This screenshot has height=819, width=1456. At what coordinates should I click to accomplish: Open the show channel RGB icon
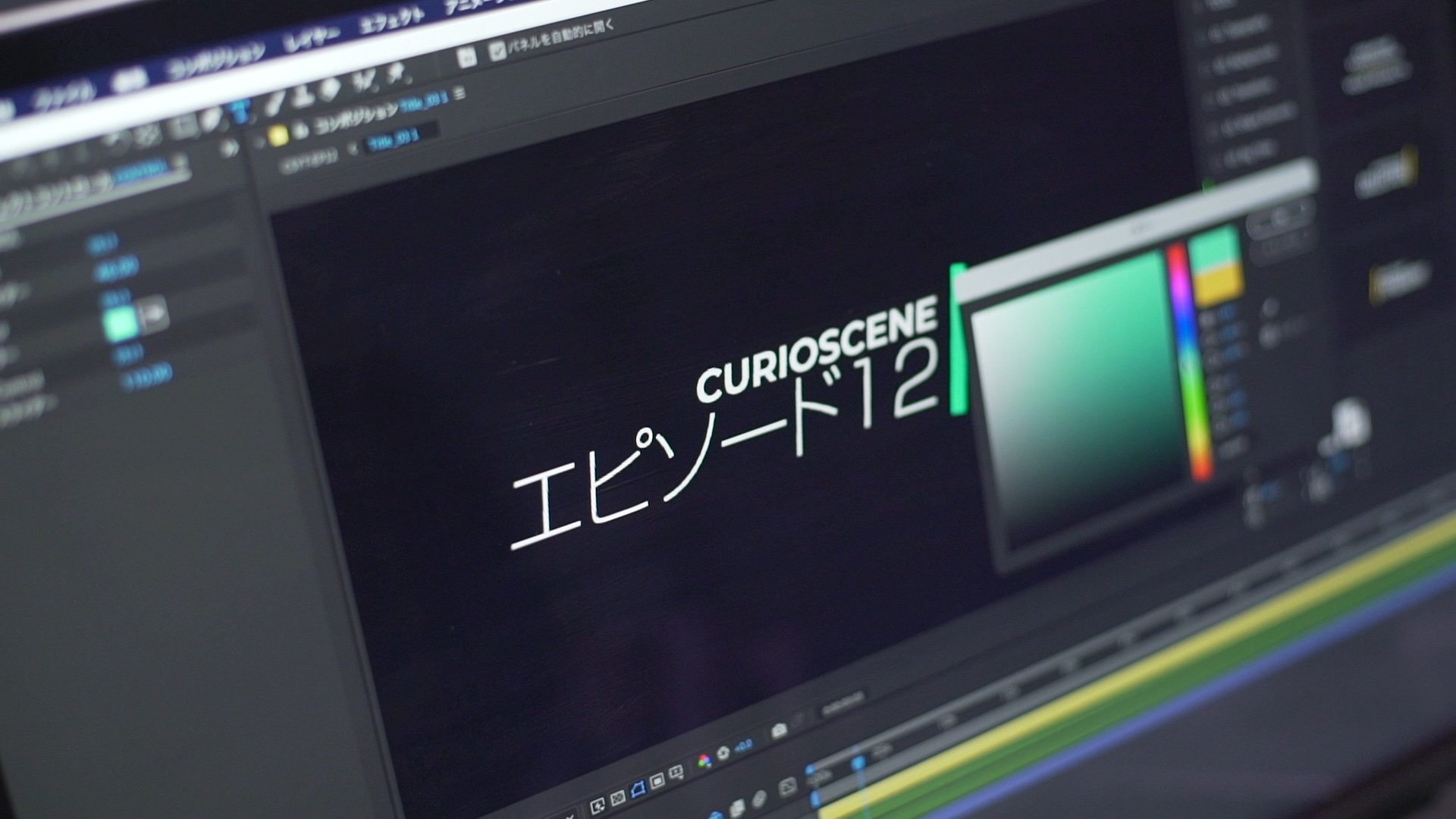tap(703, 761)
